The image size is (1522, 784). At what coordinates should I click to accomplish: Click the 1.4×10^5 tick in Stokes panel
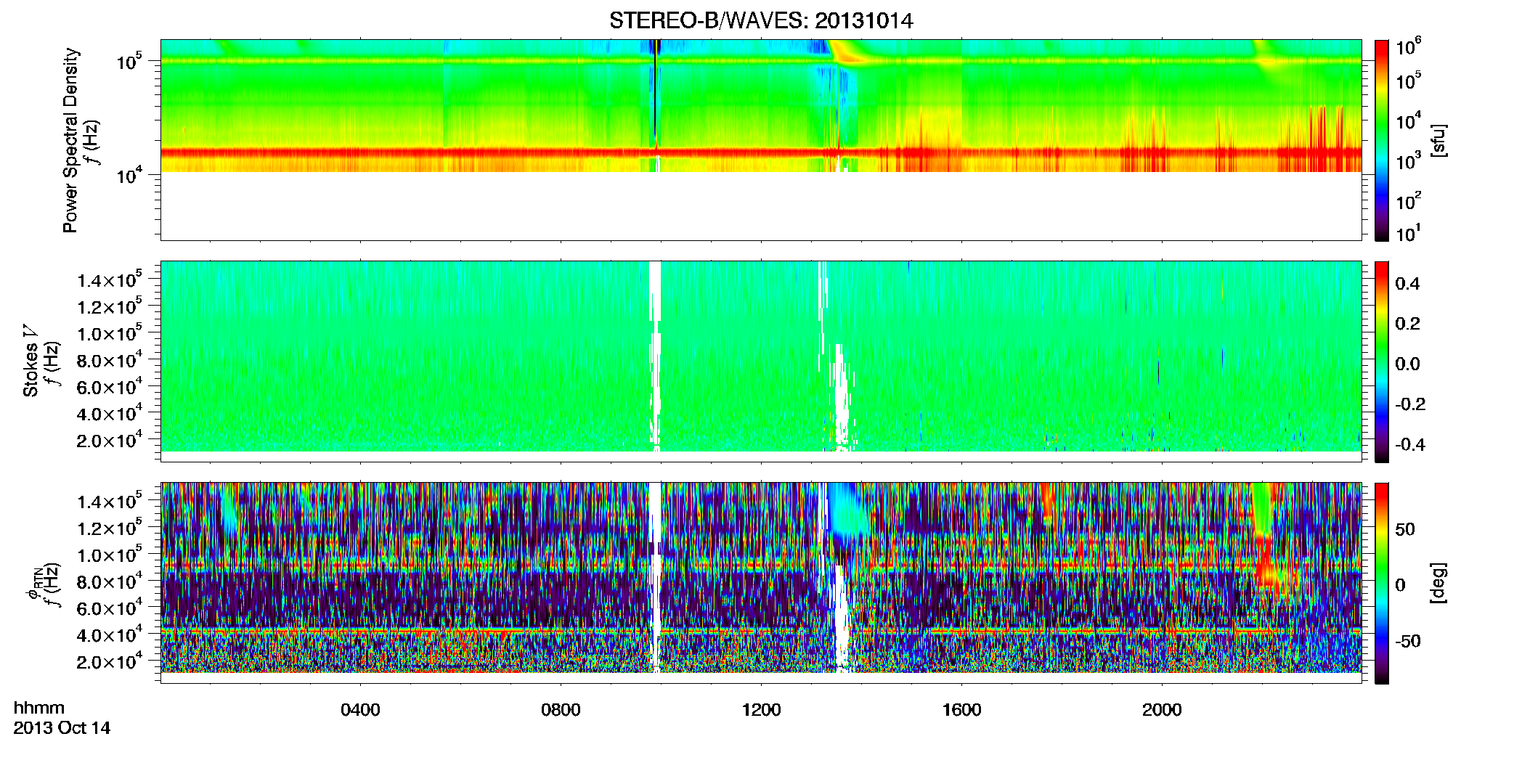point(110,279)
